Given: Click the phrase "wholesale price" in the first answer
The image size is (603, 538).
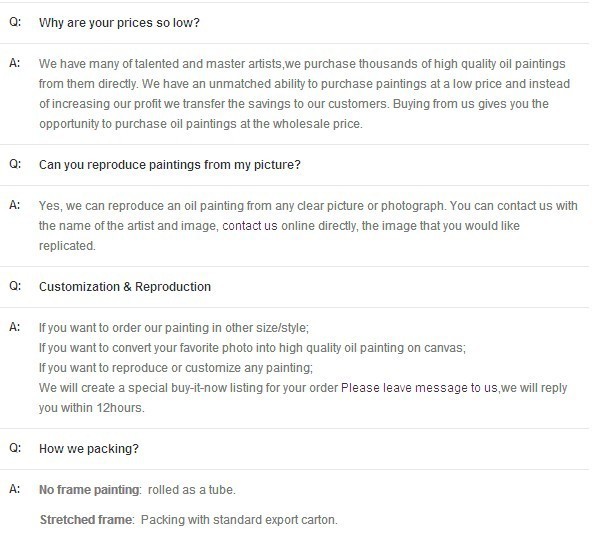Looking at the screenshot, I should (x=318, y=124).
